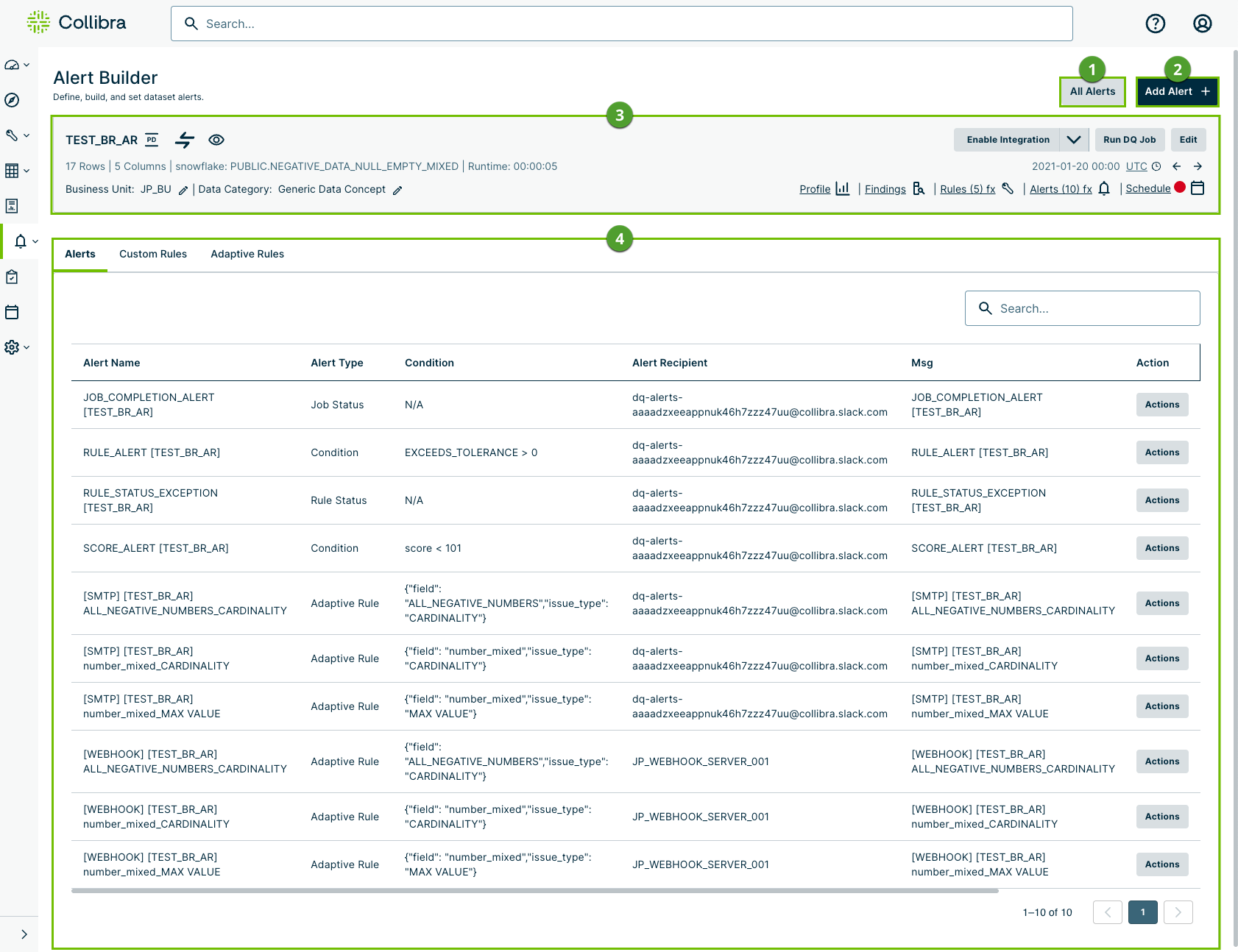Toggle the eye preview icon beside TEST_BR_AR

[216, 139]
